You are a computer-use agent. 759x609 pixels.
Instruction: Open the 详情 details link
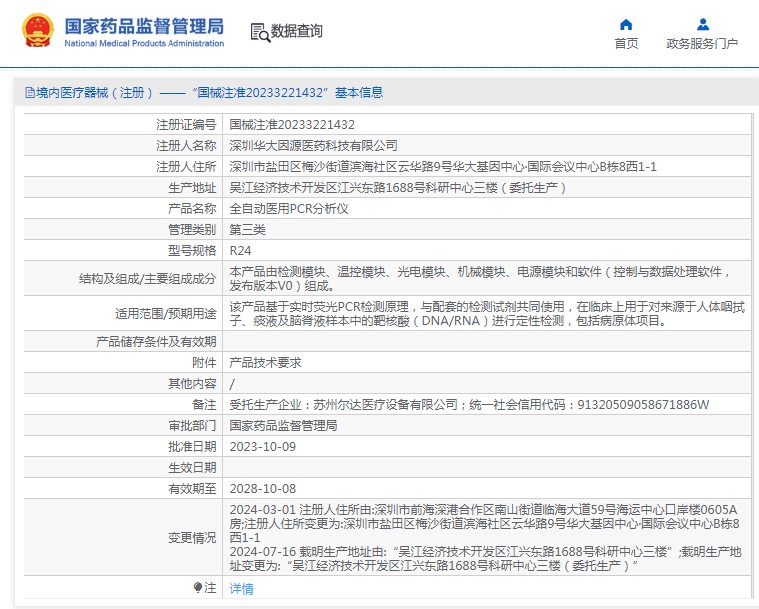242,589
